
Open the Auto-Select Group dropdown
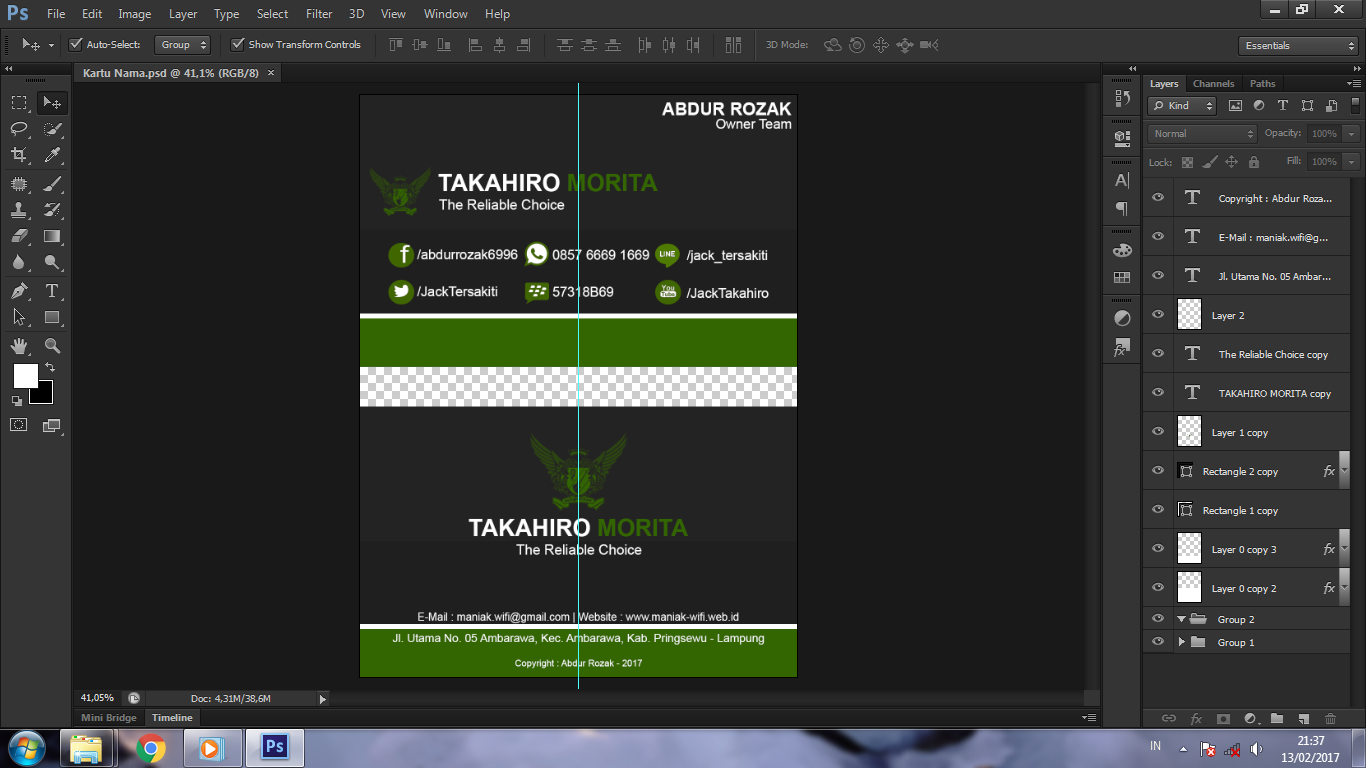(184, 44)
